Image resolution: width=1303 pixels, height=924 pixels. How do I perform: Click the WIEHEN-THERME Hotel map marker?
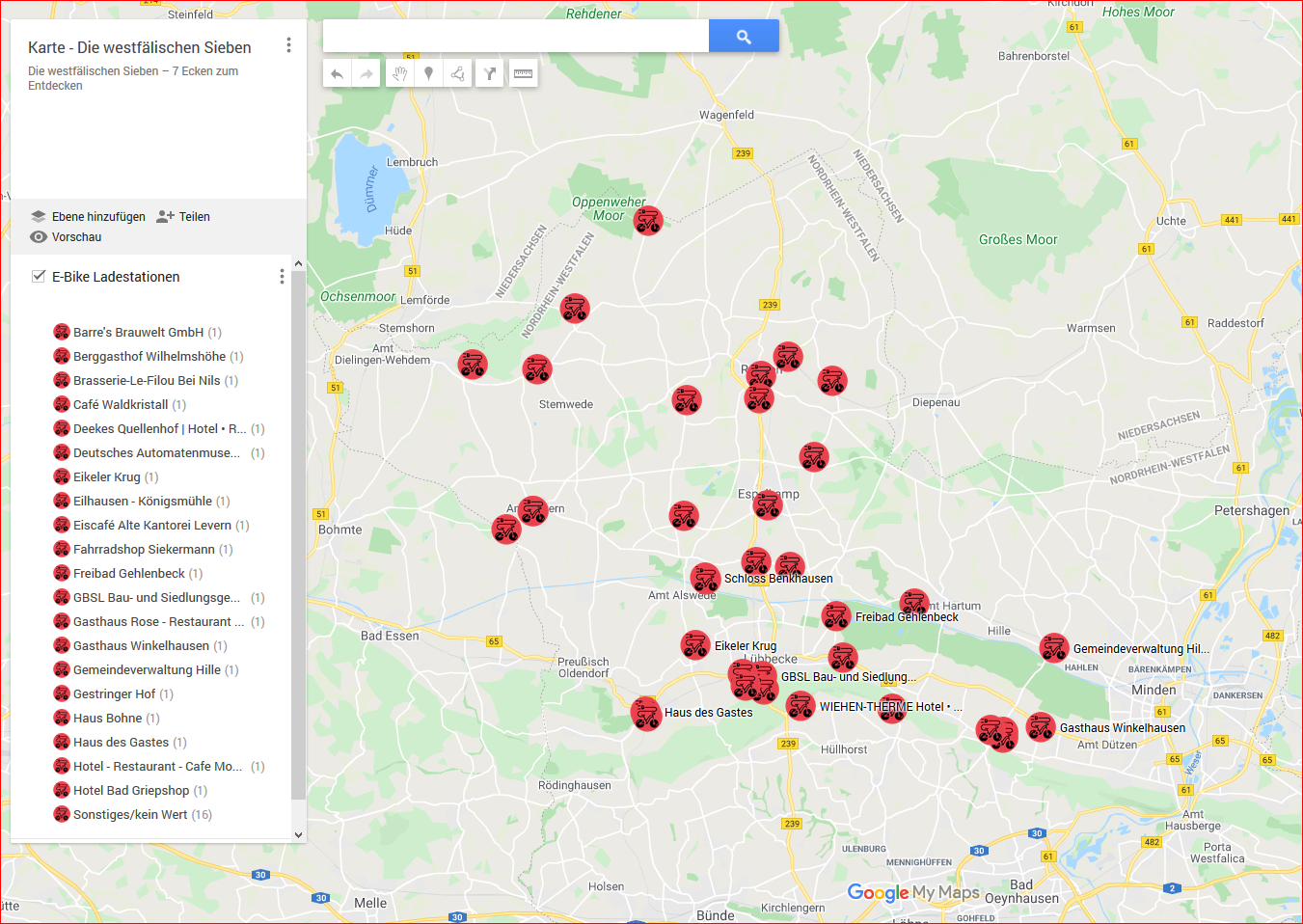pos(801,706)
